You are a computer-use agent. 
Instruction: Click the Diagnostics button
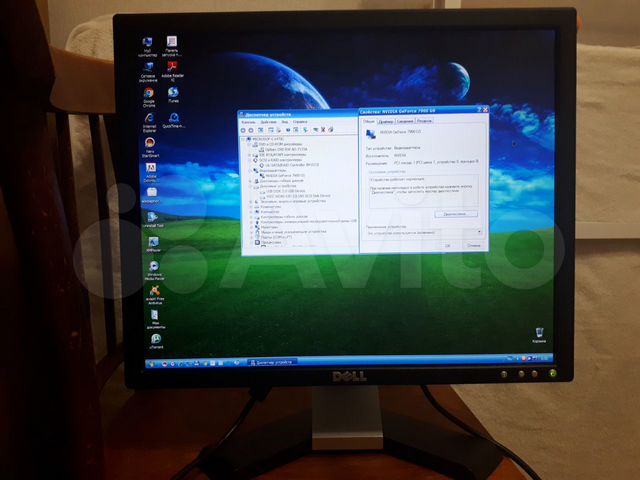[x=454, y=213]
